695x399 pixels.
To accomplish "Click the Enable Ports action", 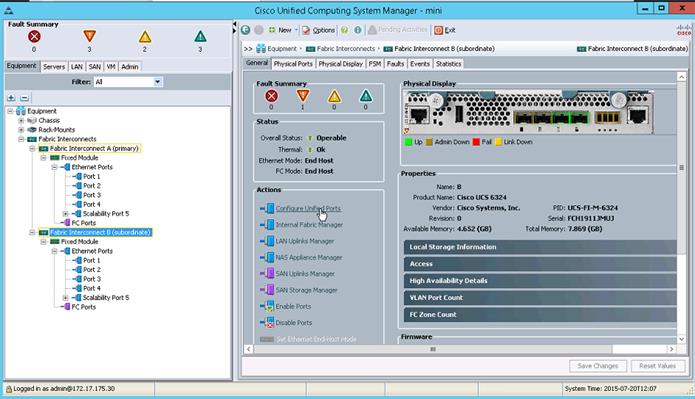I will click(x=293, y=306).
